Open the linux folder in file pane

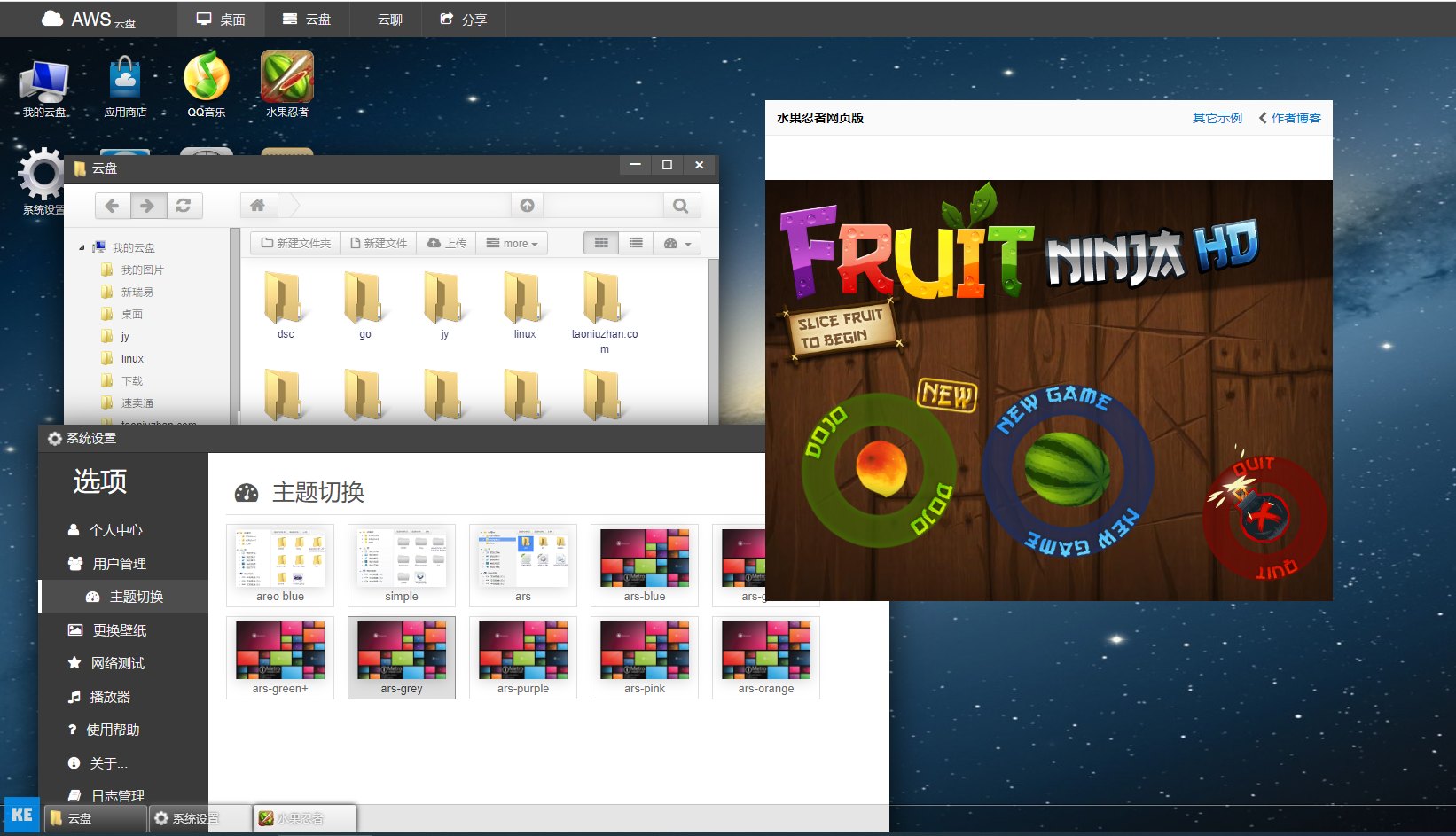pos(524,305)
